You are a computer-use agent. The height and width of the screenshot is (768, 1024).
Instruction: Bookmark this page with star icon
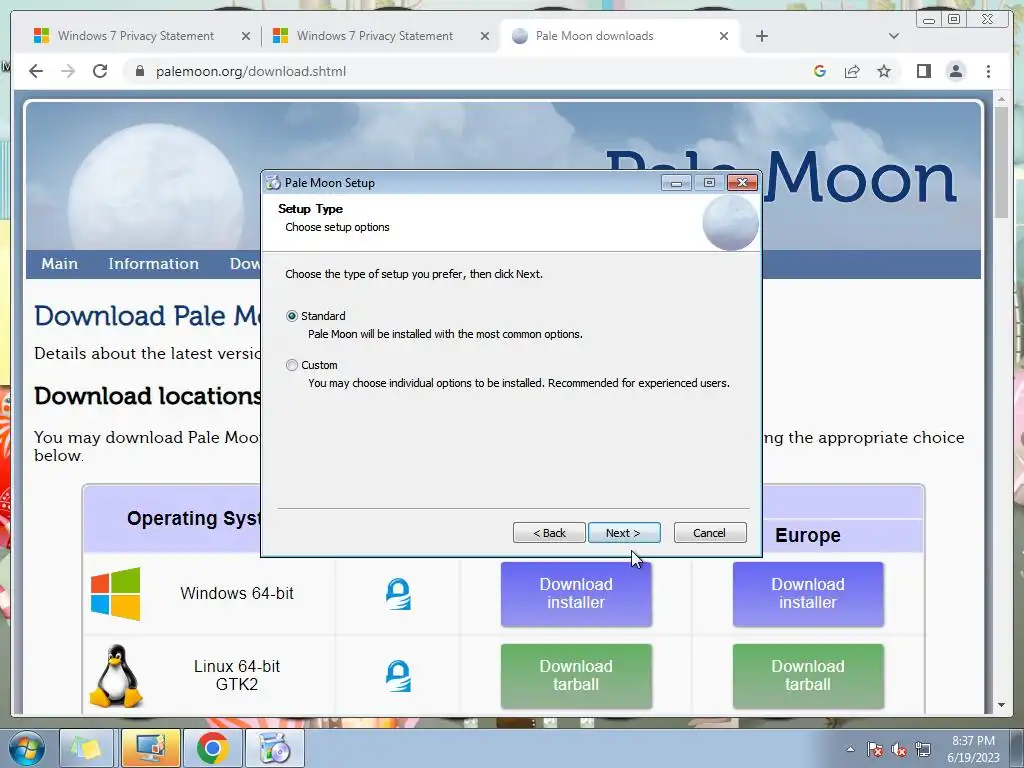pos(884,71)
